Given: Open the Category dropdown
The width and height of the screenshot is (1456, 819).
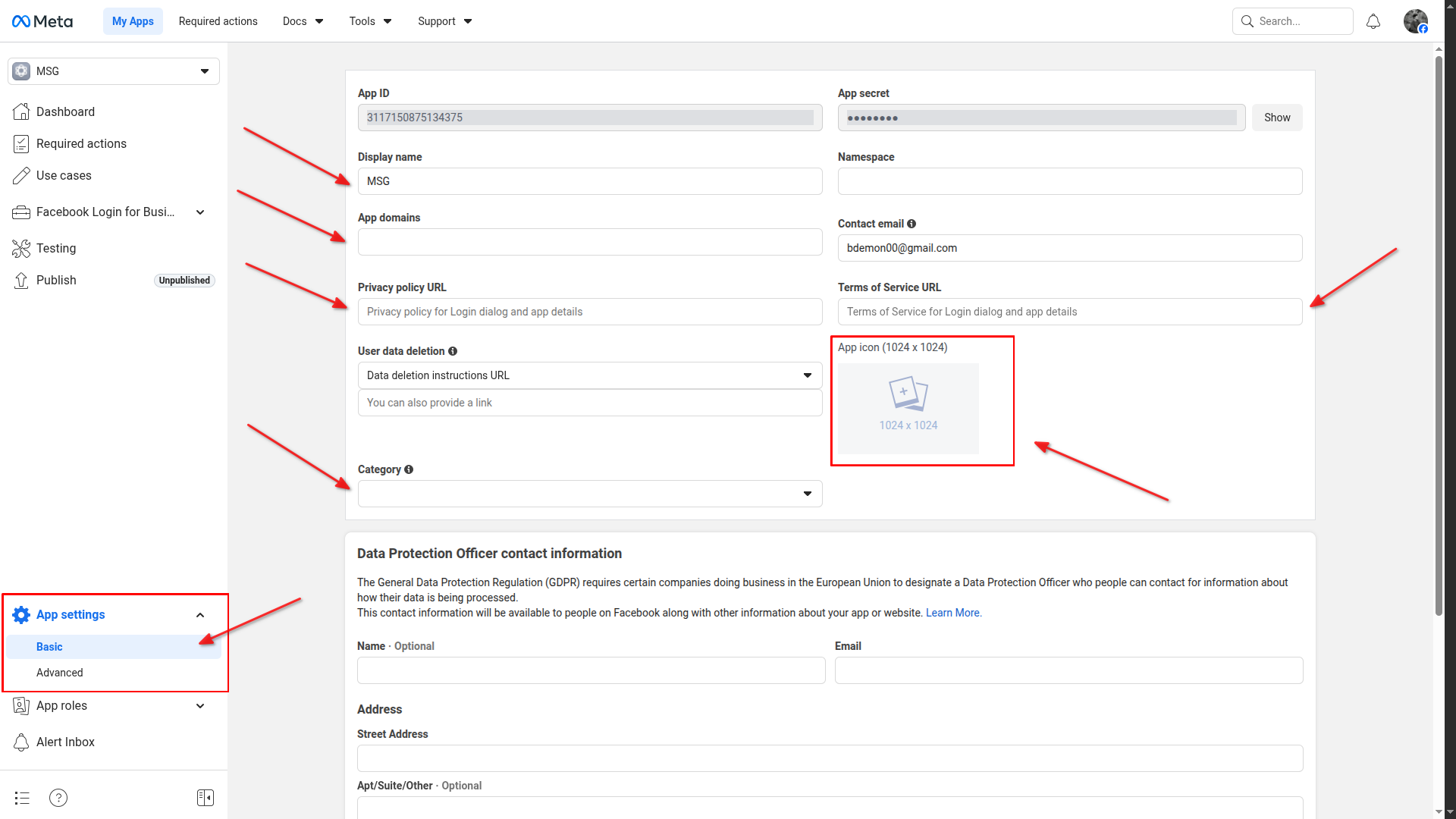Looking at the screenshot, I should (590, 494).
